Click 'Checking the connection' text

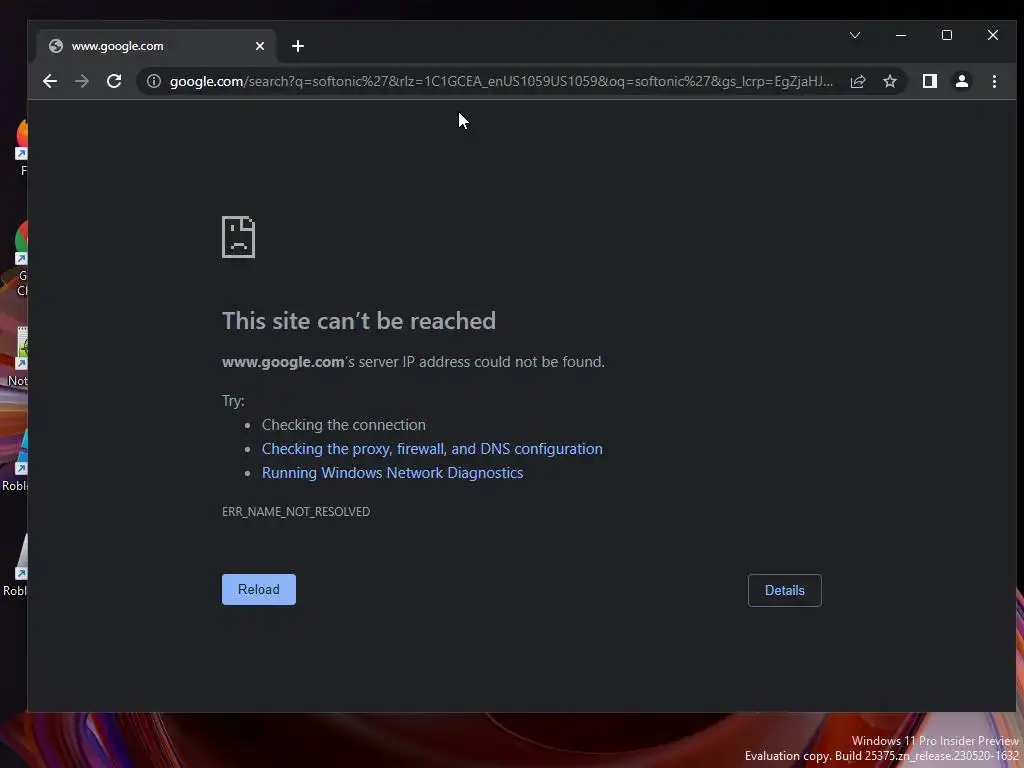coord(344,424)
